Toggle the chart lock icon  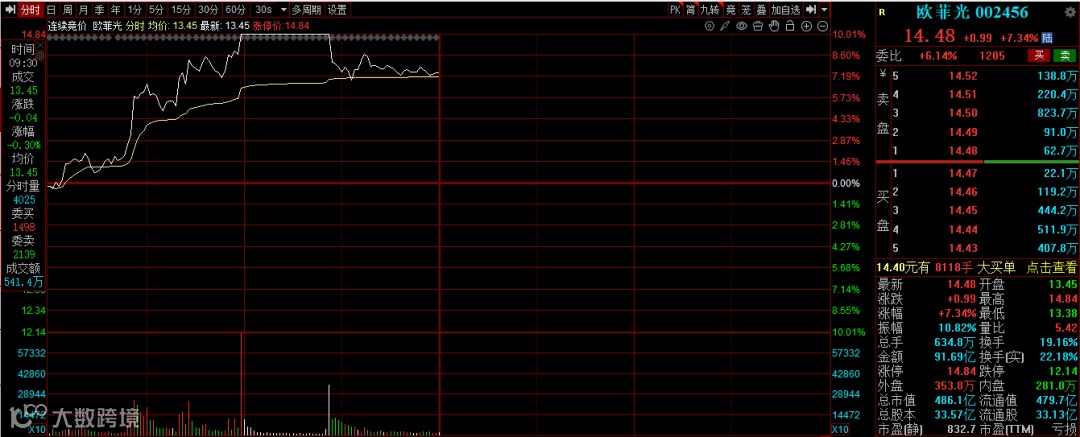coord(789,26)
